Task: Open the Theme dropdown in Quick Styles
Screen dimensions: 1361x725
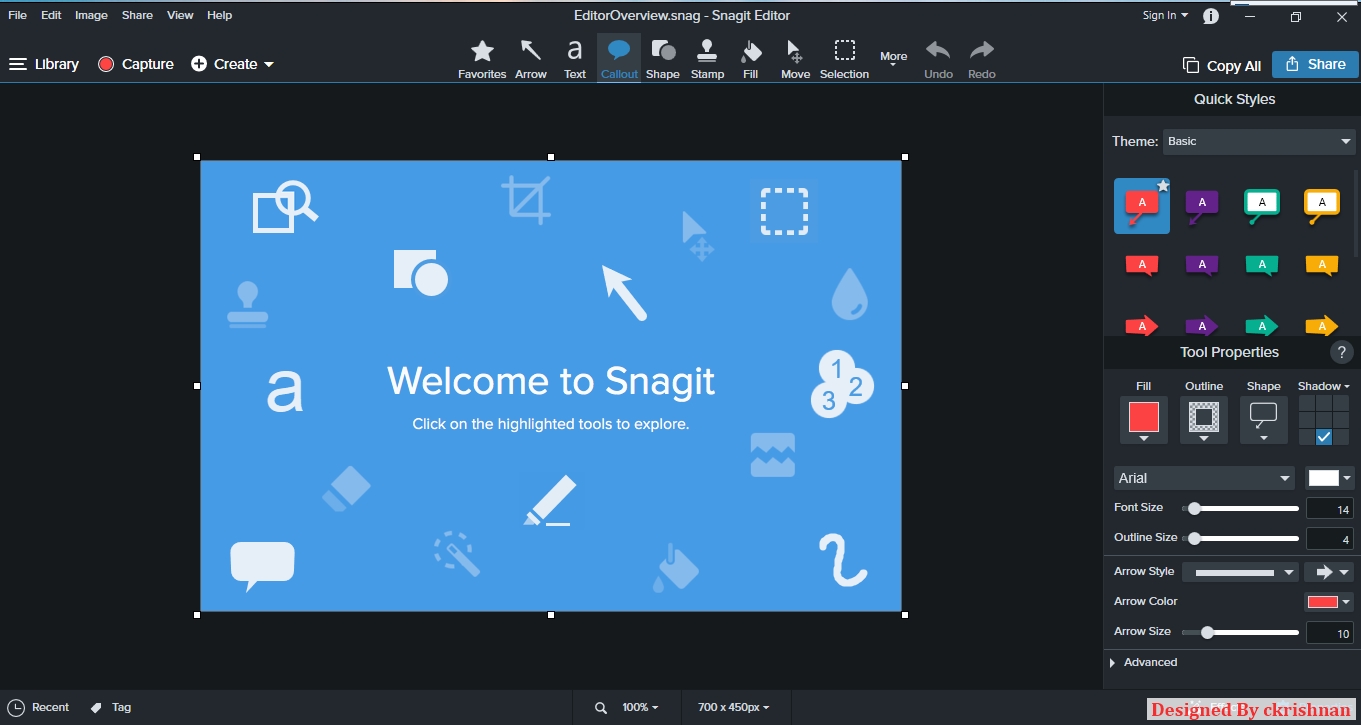Action: tap(1259, 141)
